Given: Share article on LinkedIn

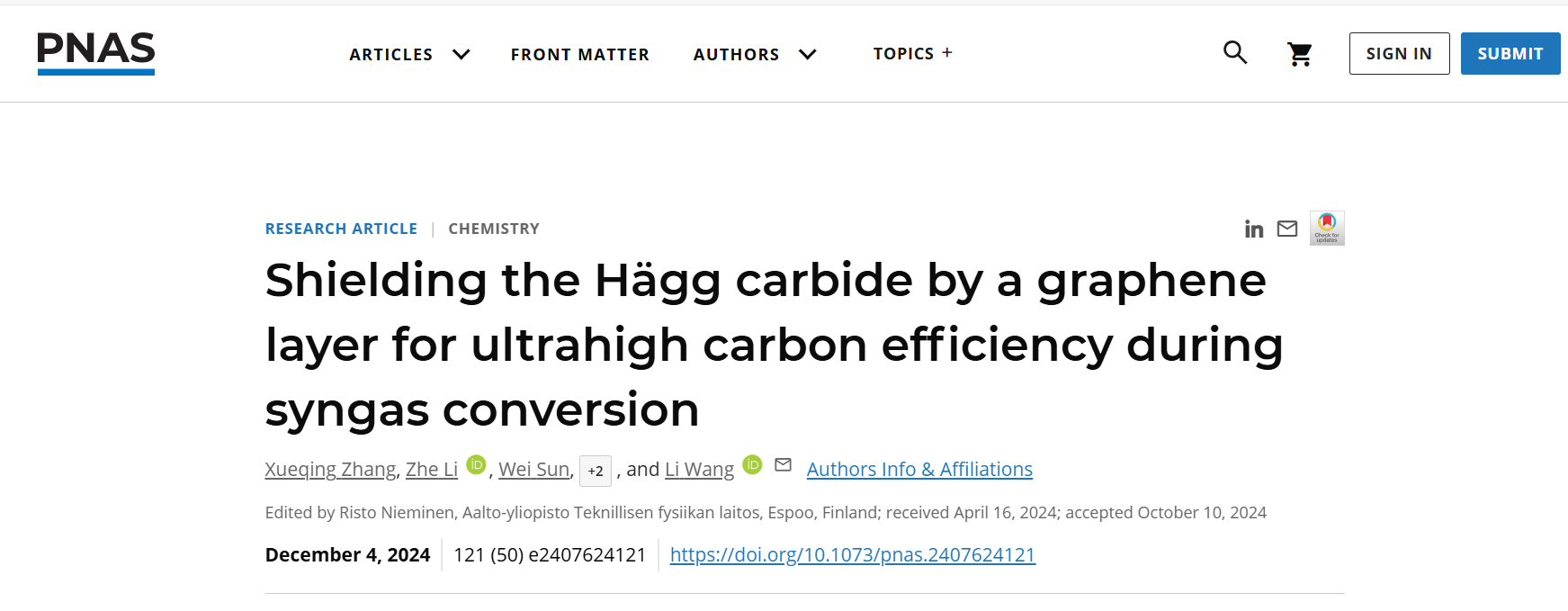Looking at the screenshot, I should [x=1254, y=229].
